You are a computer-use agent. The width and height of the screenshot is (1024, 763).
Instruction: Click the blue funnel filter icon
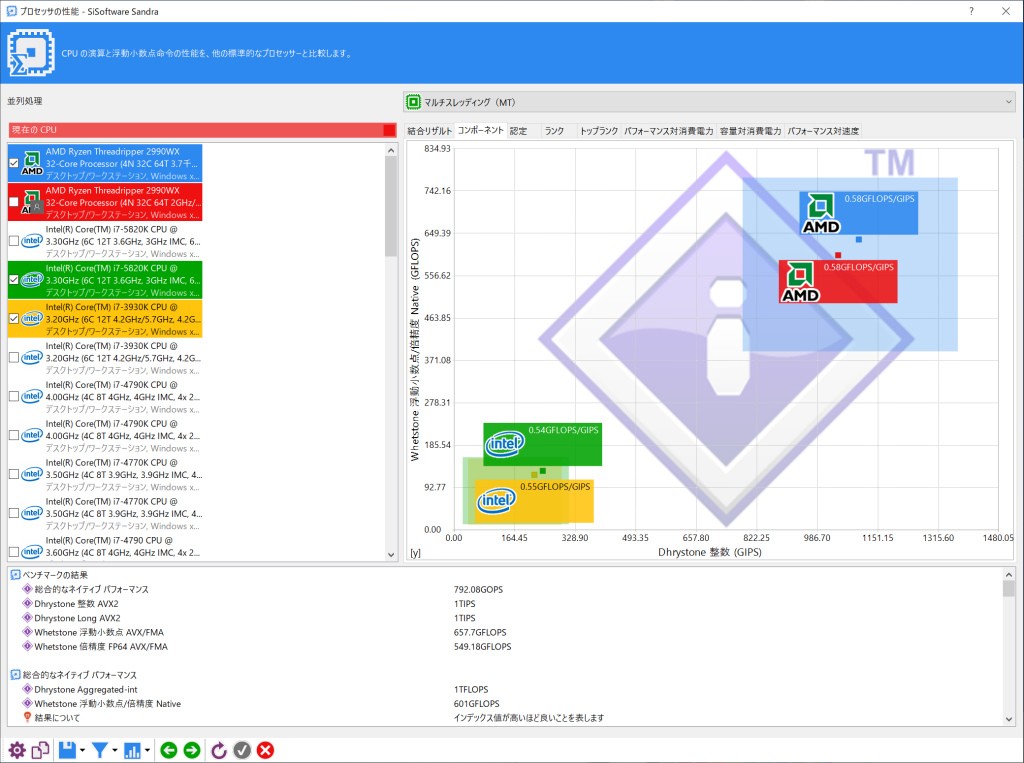tap(99, 750)
